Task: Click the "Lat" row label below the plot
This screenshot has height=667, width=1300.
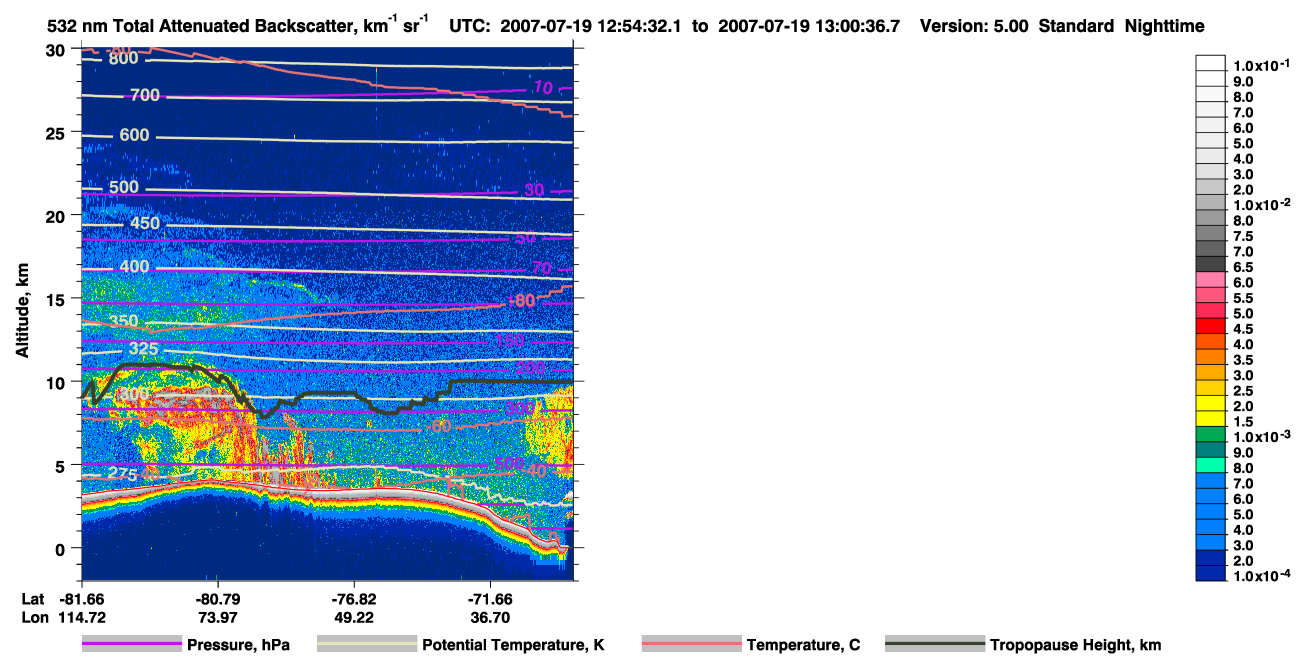Action: click(x=33, y=599)
